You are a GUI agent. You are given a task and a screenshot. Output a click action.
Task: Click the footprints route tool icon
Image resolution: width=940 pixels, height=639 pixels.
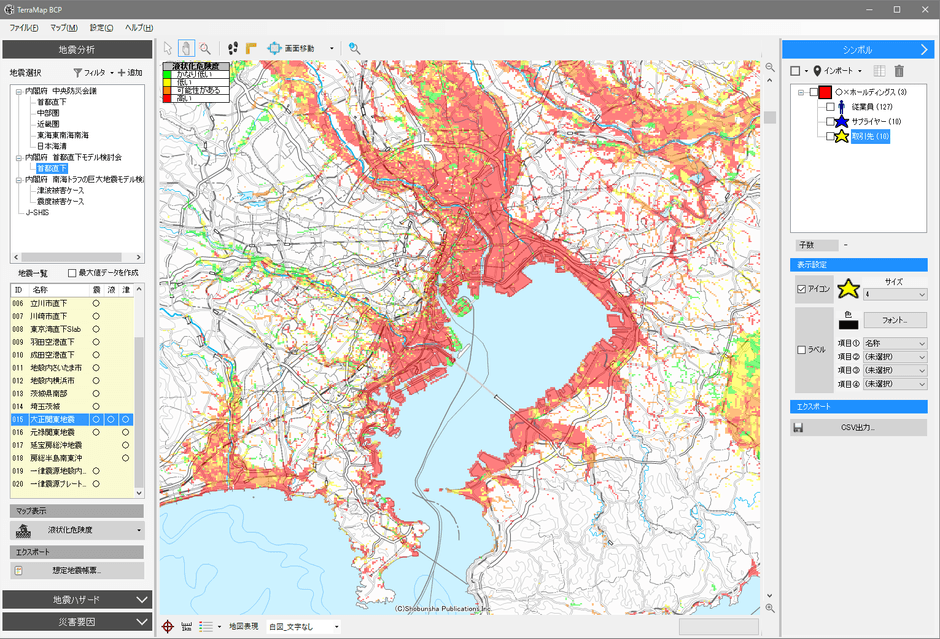point(232,48)
